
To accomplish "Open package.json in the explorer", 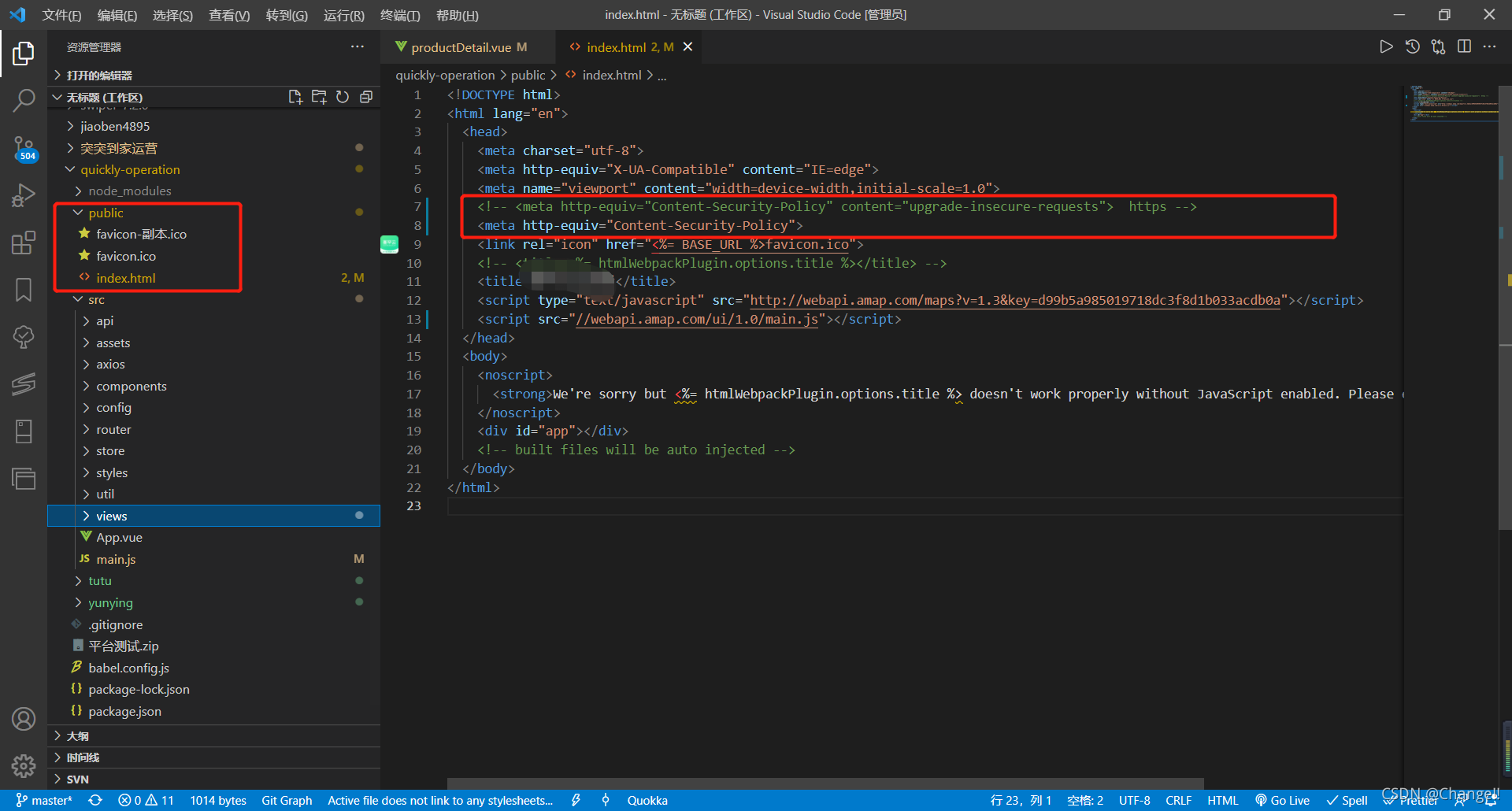I will click(213, 711).
